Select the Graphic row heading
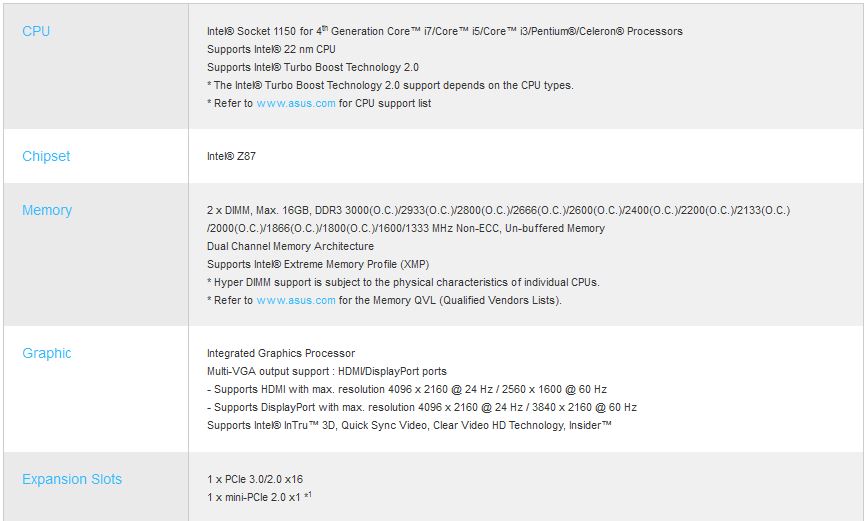Screen dimensions: 865x521 [x=47, y=353]
